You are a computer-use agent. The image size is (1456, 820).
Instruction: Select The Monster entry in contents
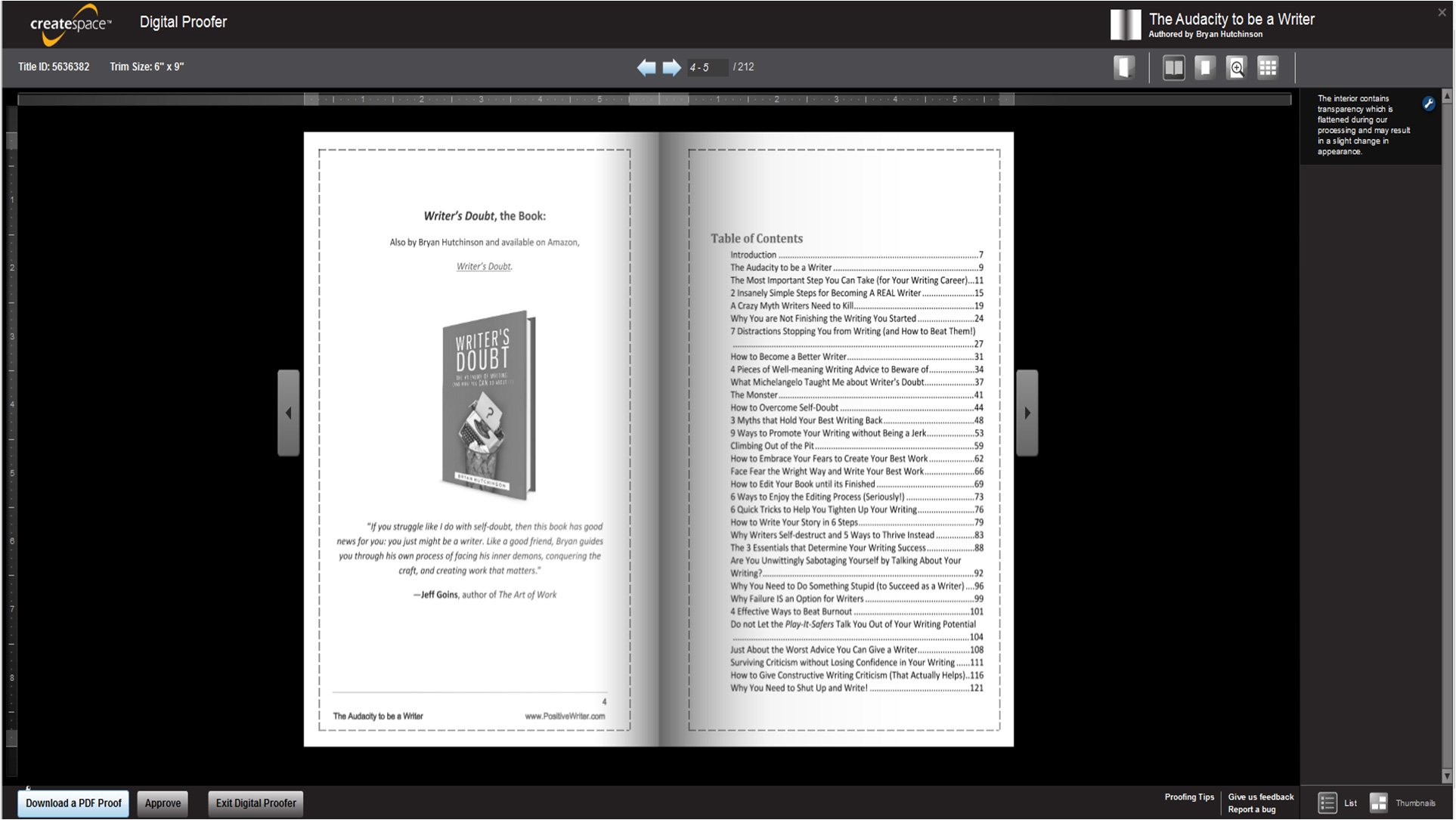pyautogui.click(x=857, y=395)
